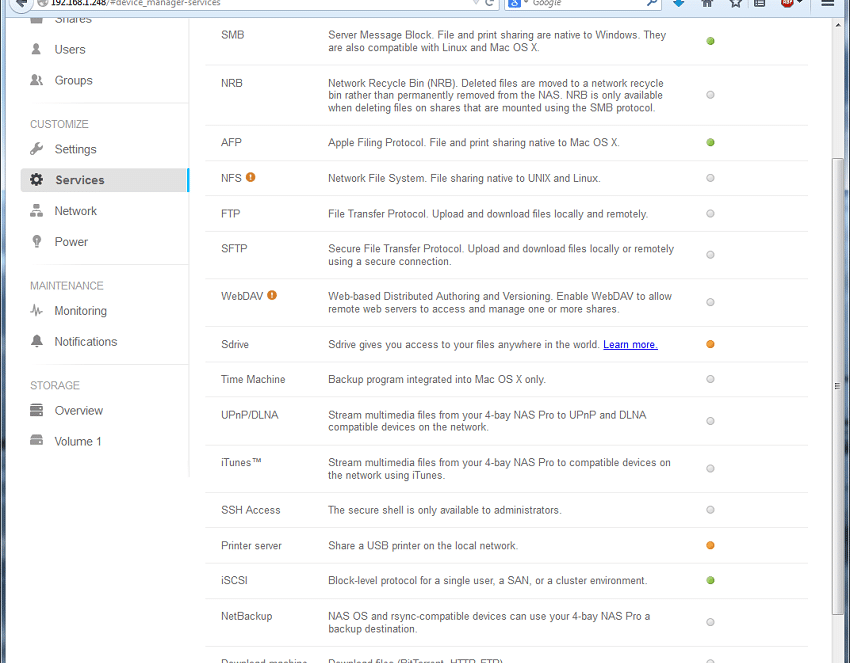Click the Notifications bell icon

[36, 341]
